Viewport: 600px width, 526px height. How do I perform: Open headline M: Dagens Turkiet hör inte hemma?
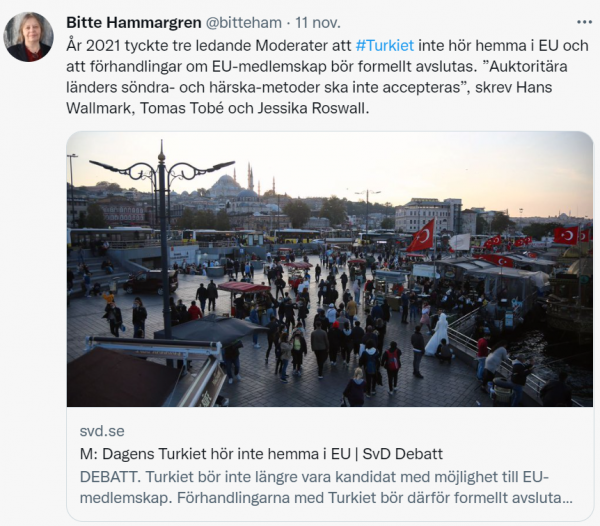[261, 454]
